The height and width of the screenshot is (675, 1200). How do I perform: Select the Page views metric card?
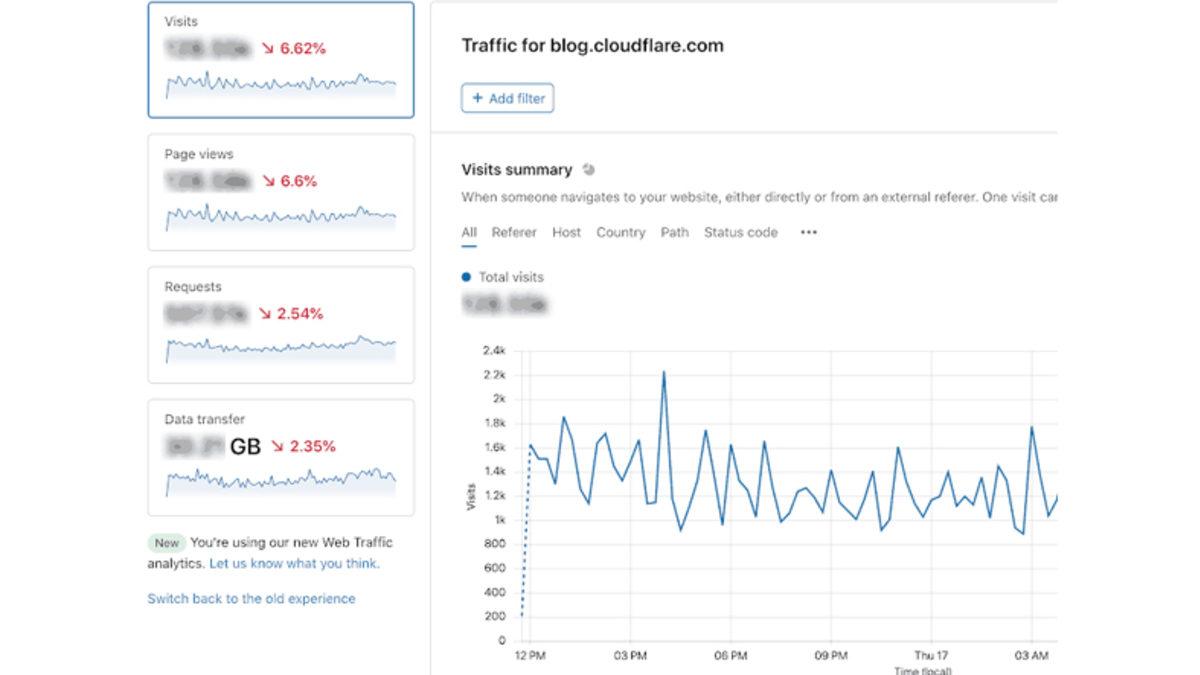[x=281, y=190]
